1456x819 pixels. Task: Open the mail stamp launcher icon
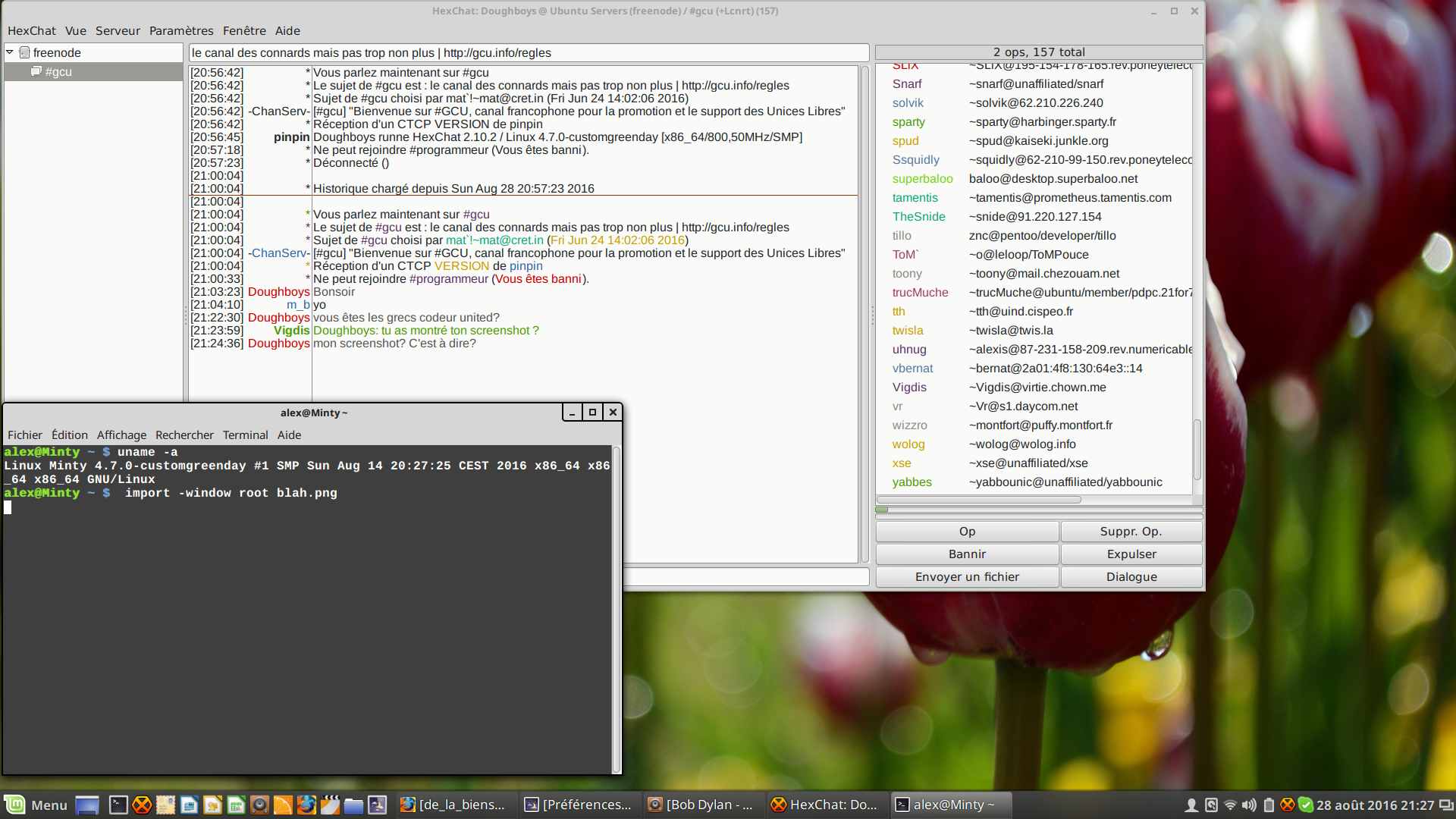165,805
